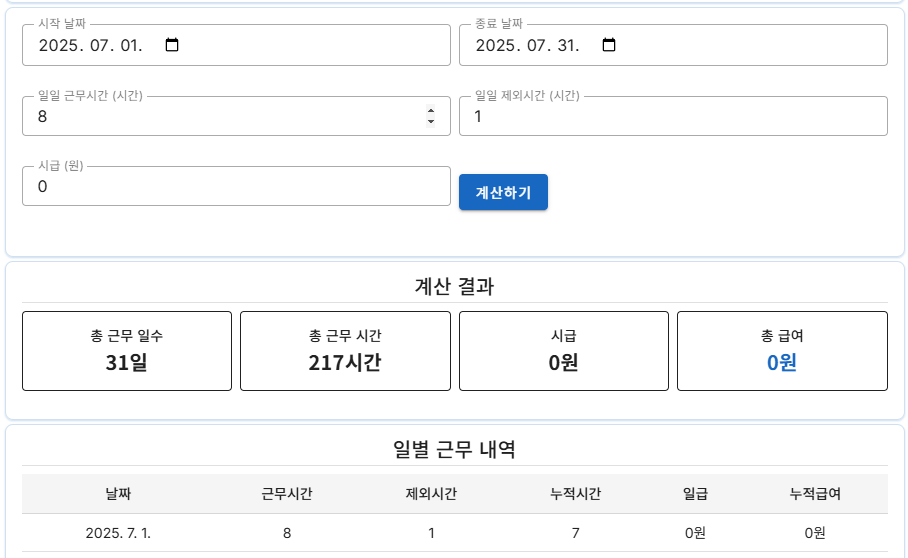Screen dimensions: 908x558
Task: Select the 총 급여 0원 result card
Action: [x=782, y=351]
